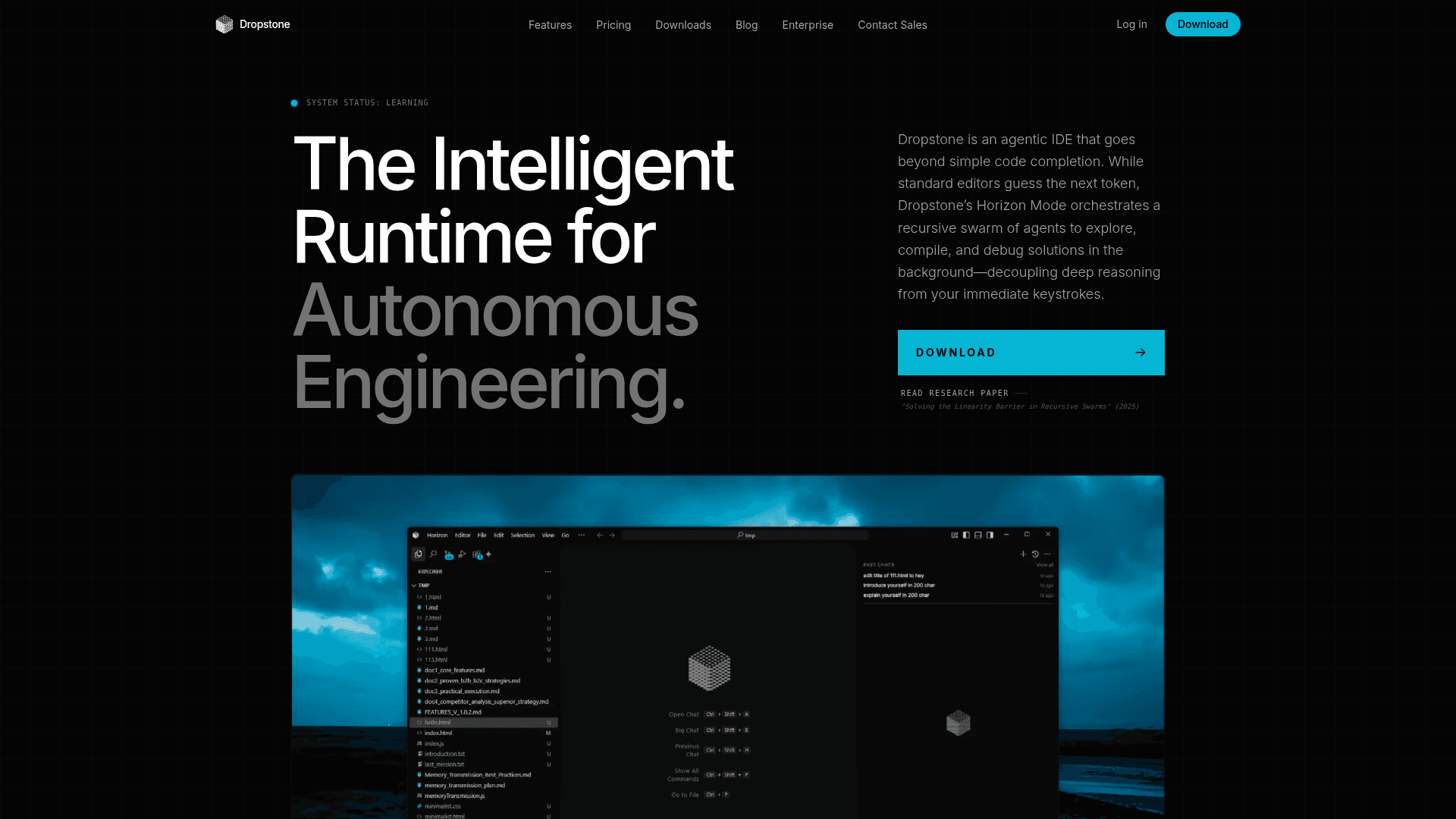Collapse the TMP folder in Explorer
This screenshot has height=819, width=1456.
[414, 585]
